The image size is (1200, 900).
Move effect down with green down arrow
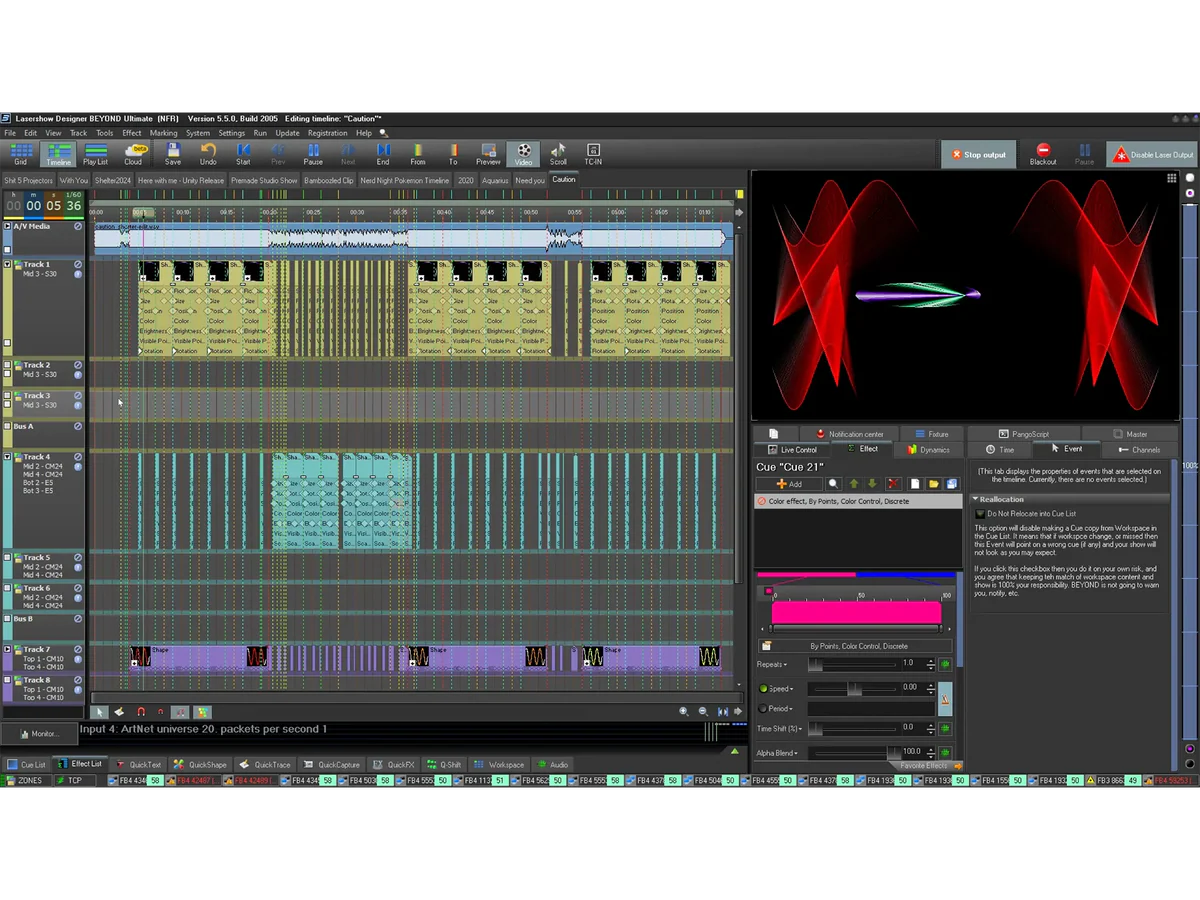click(872, 484)
